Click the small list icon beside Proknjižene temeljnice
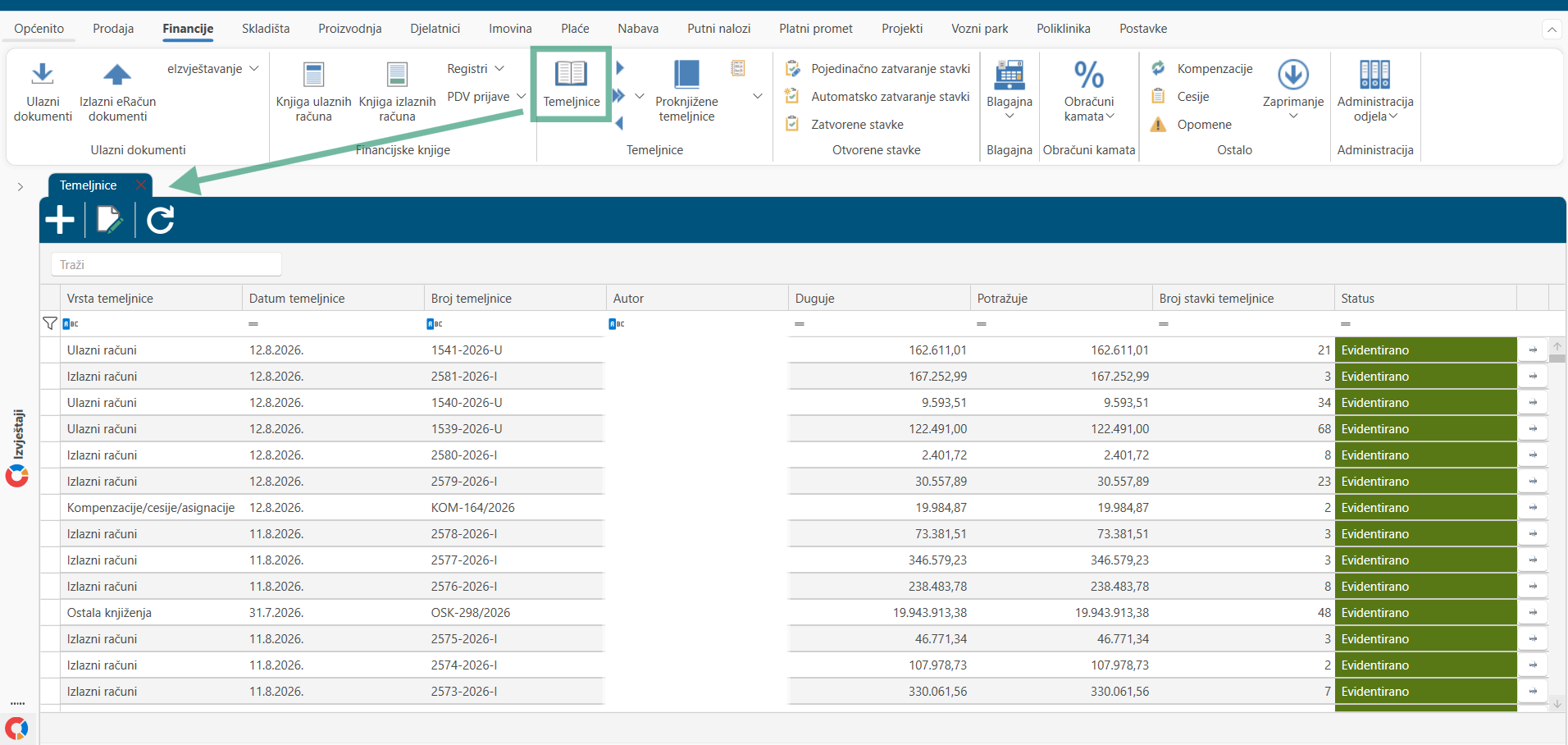 pos(738,68)
